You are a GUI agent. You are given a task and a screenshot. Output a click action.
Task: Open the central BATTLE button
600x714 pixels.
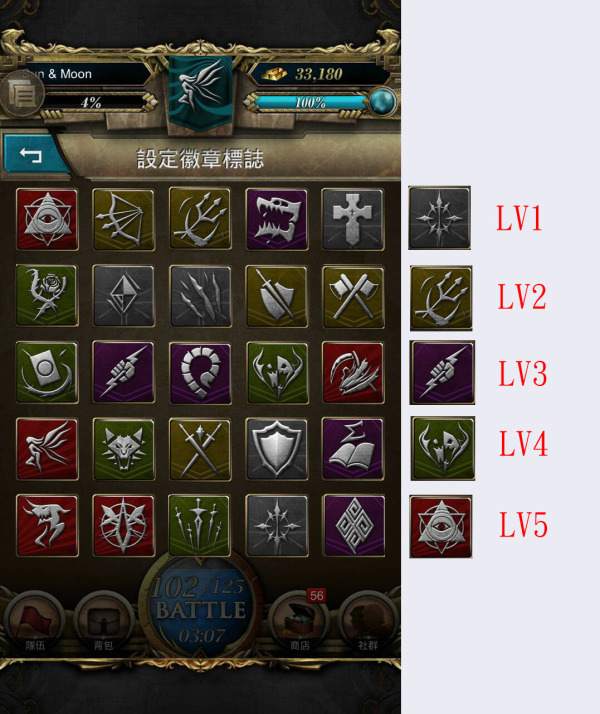tap(200, 608)
